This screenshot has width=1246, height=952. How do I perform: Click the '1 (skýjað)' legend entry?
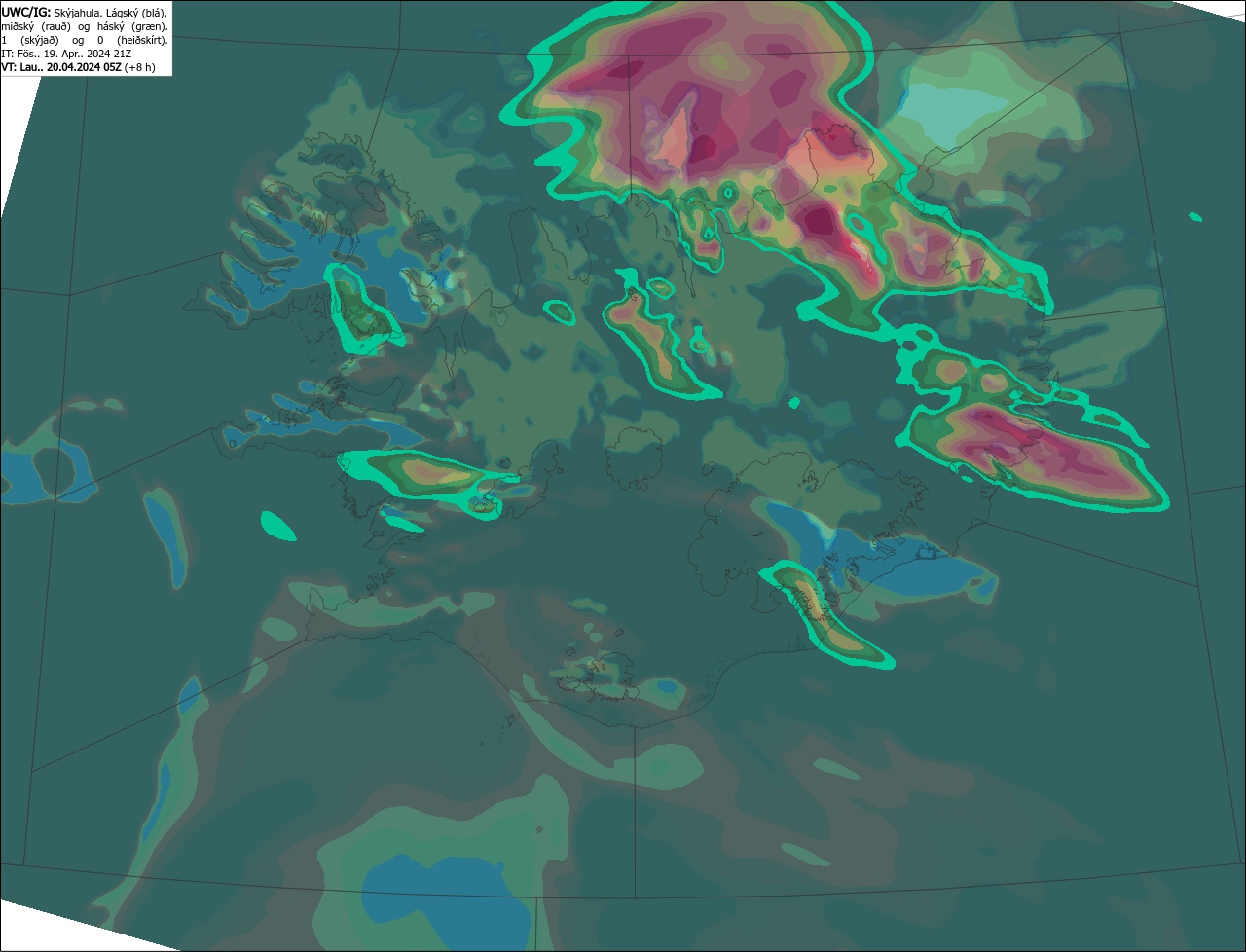(30, 41)
